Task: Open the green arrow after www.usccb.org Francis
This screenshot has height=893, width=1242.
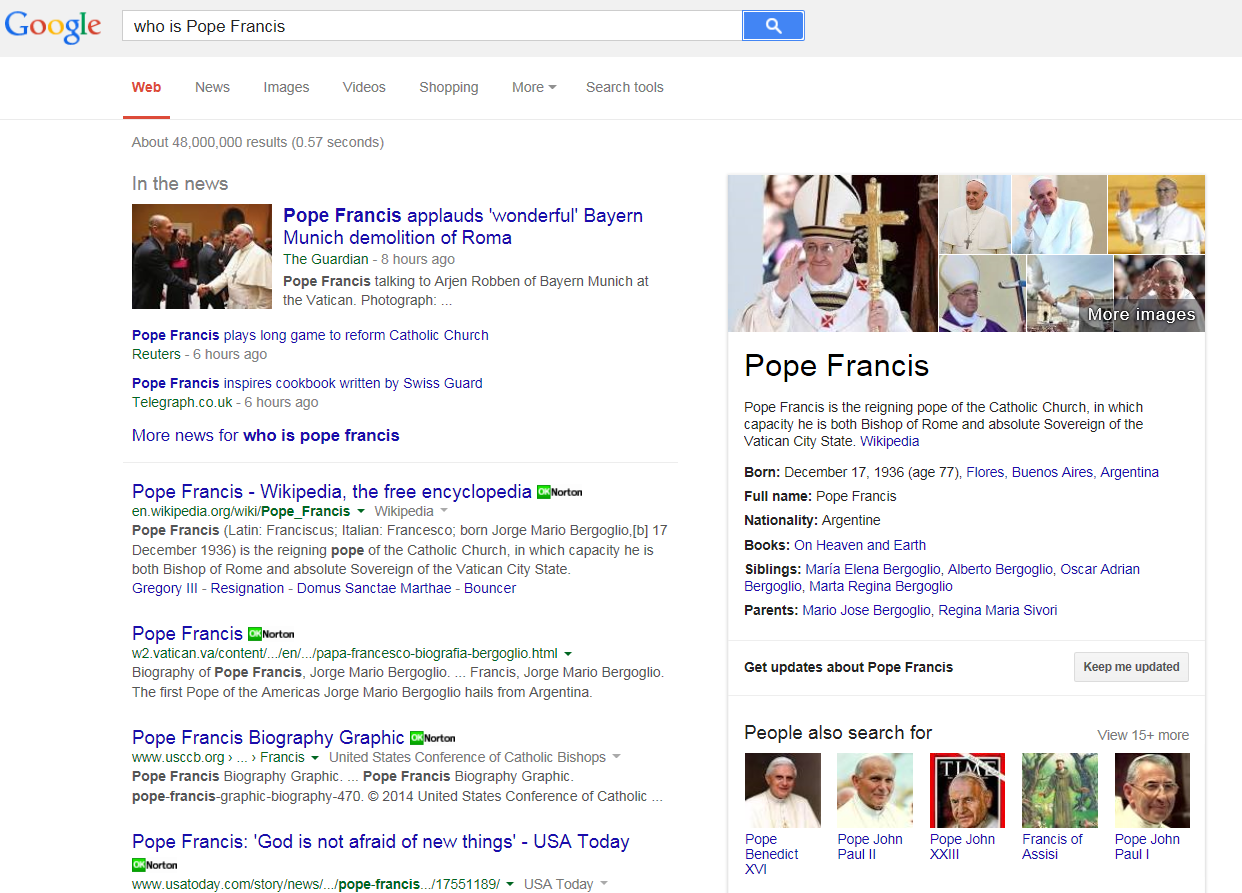Action: click(314, 757)
